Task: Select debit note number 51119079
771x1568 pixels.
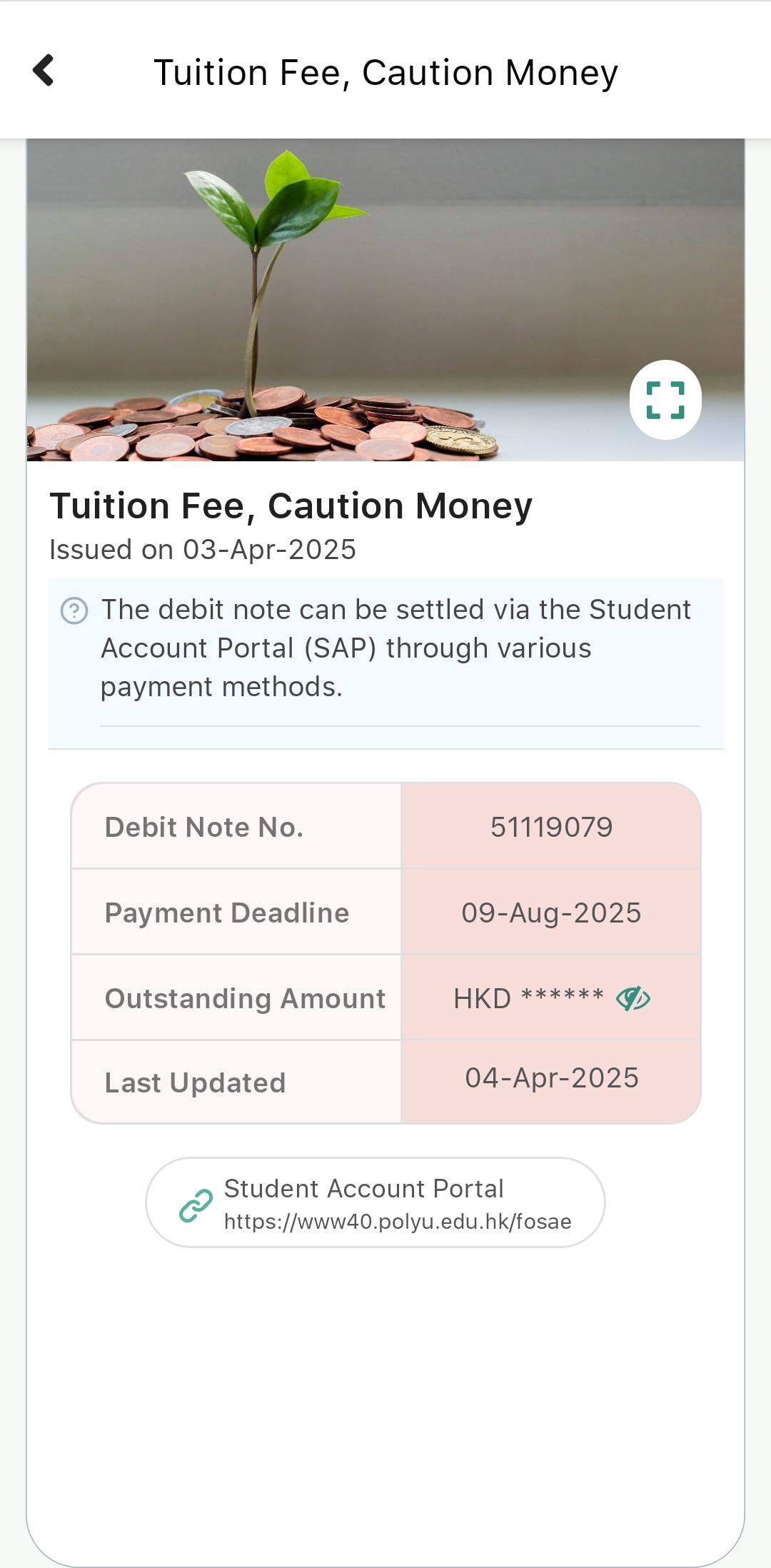Action: coord(551,827)
